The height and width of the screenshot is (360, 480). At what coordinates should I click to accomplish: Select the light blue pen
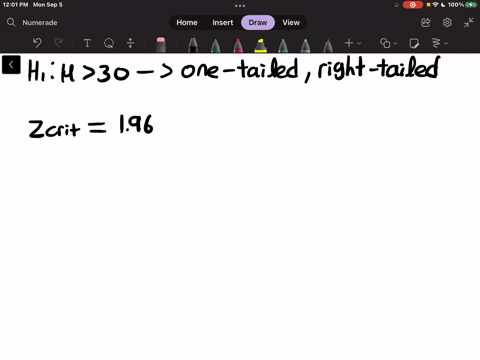[305, 45]
